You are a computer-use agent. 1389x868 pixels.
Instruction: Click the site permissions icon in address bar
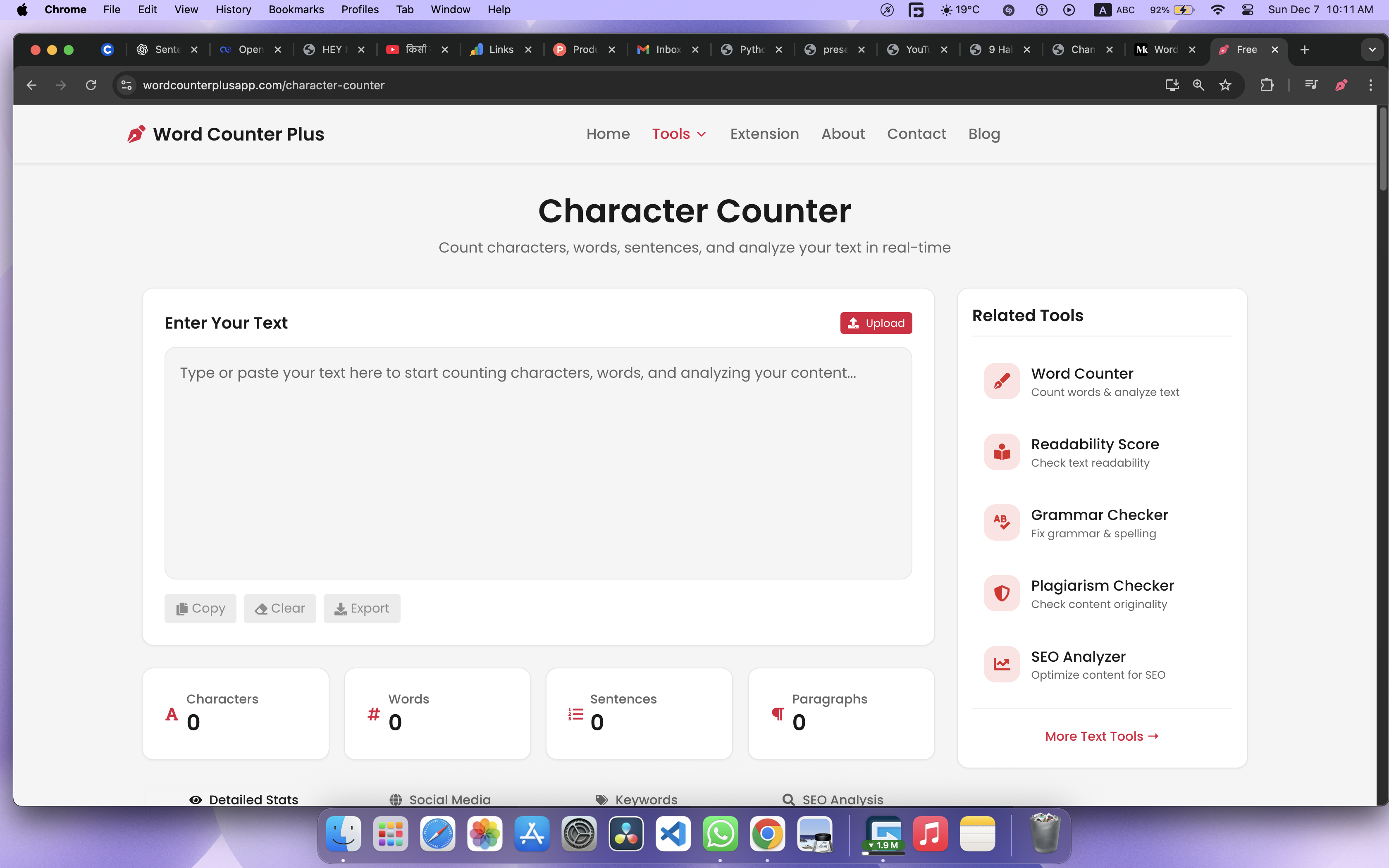tap(126, 85)
